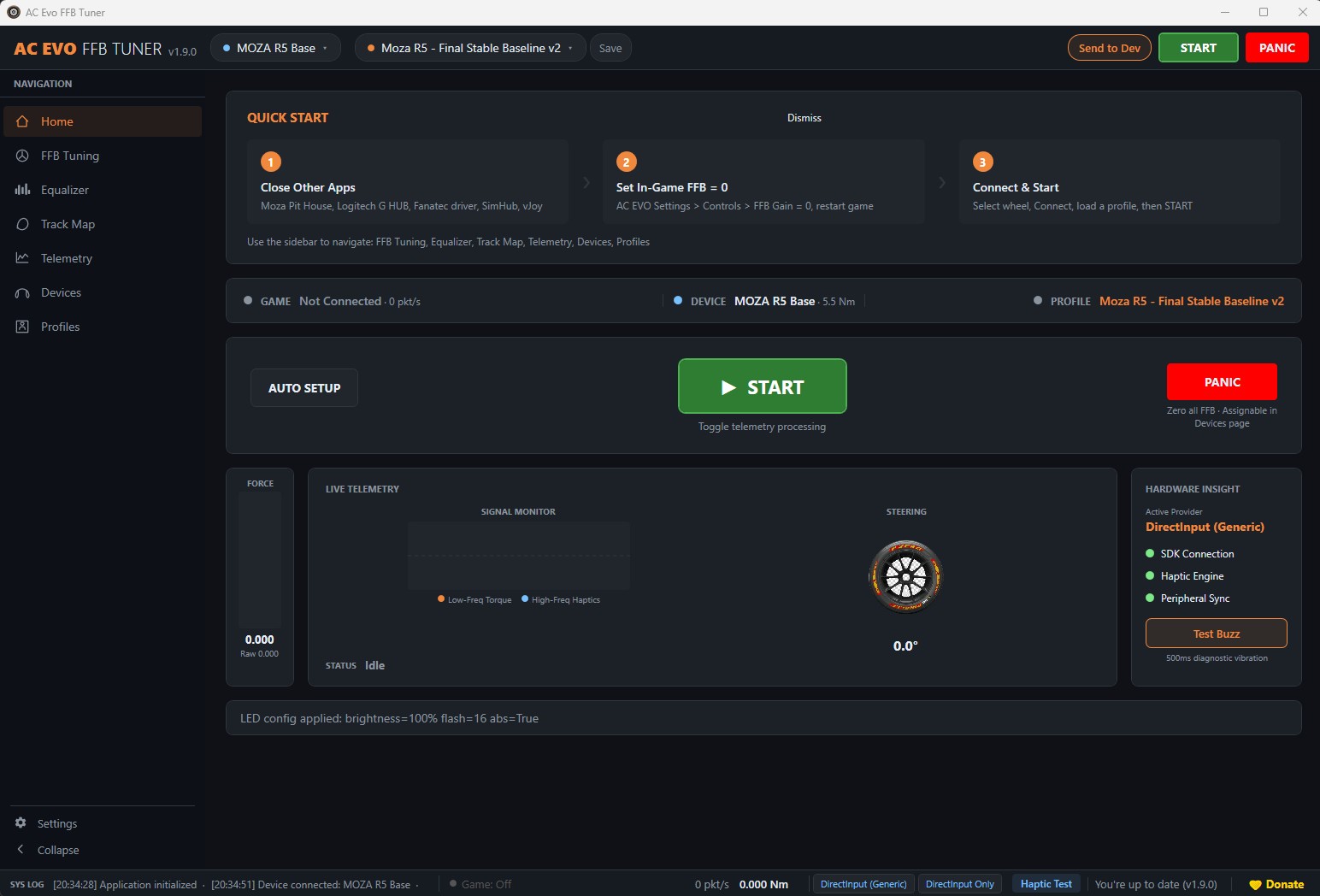1320x896 pixels.
Task: Click the Haptic Test status bar button
Action: [1046, 884]
